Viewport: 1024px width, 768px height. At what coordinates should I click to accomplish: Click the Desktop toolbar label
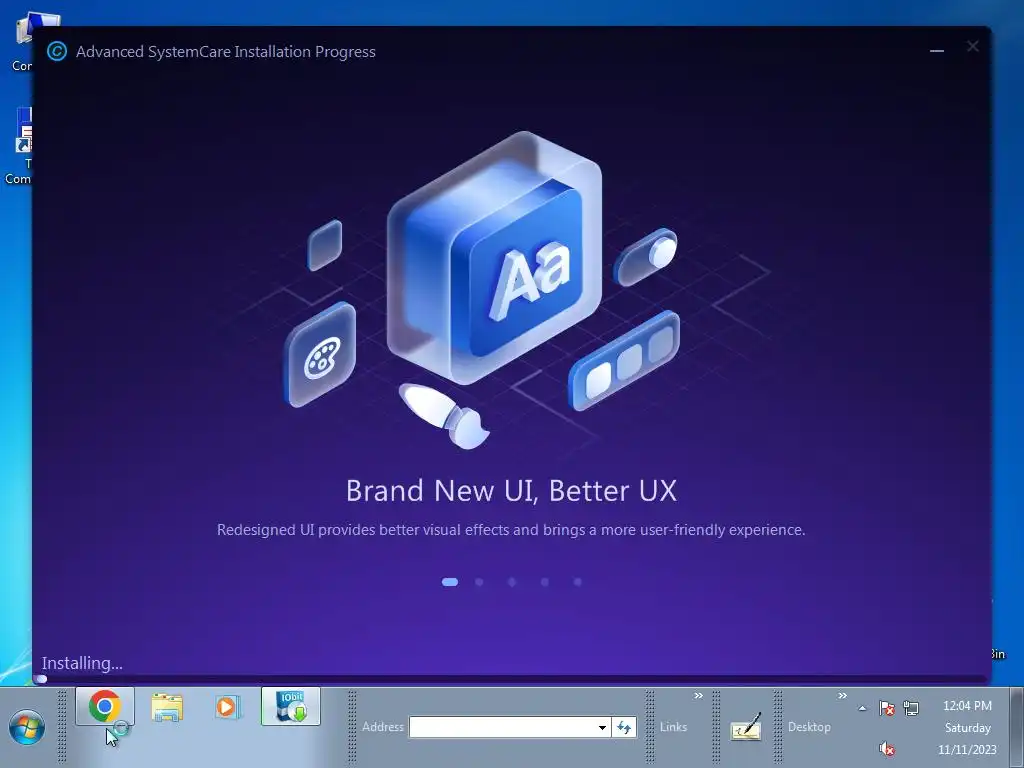click(x=809, y=727)
